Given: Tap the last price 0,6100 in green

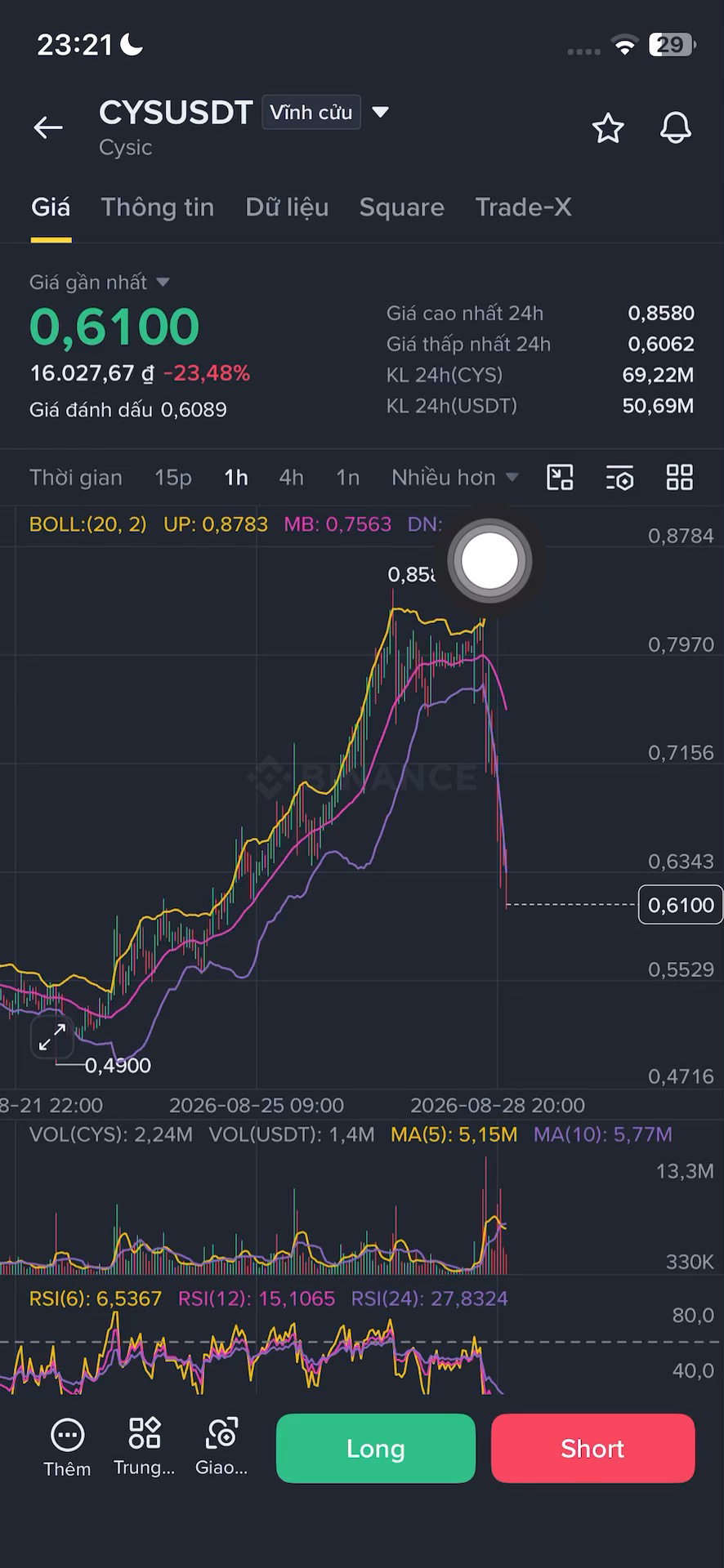Looking at the screenshot, I should (114, 327).
